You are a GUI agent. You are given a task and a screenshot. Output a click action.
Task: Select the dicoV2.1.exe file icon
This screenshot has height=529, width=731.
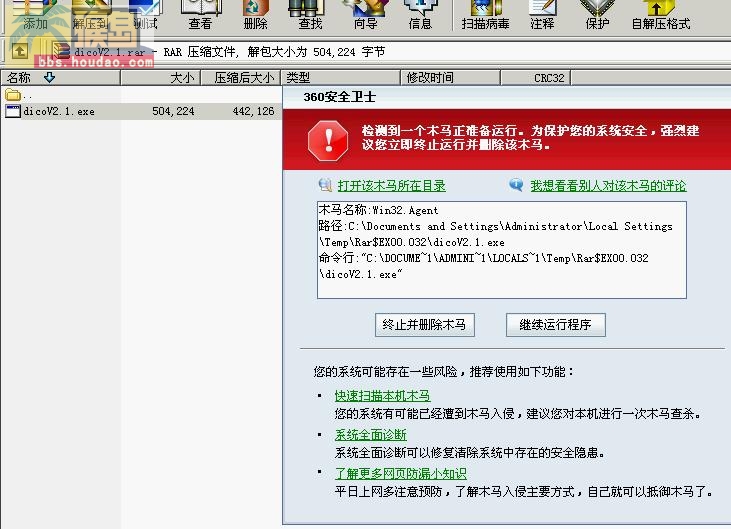13,111
